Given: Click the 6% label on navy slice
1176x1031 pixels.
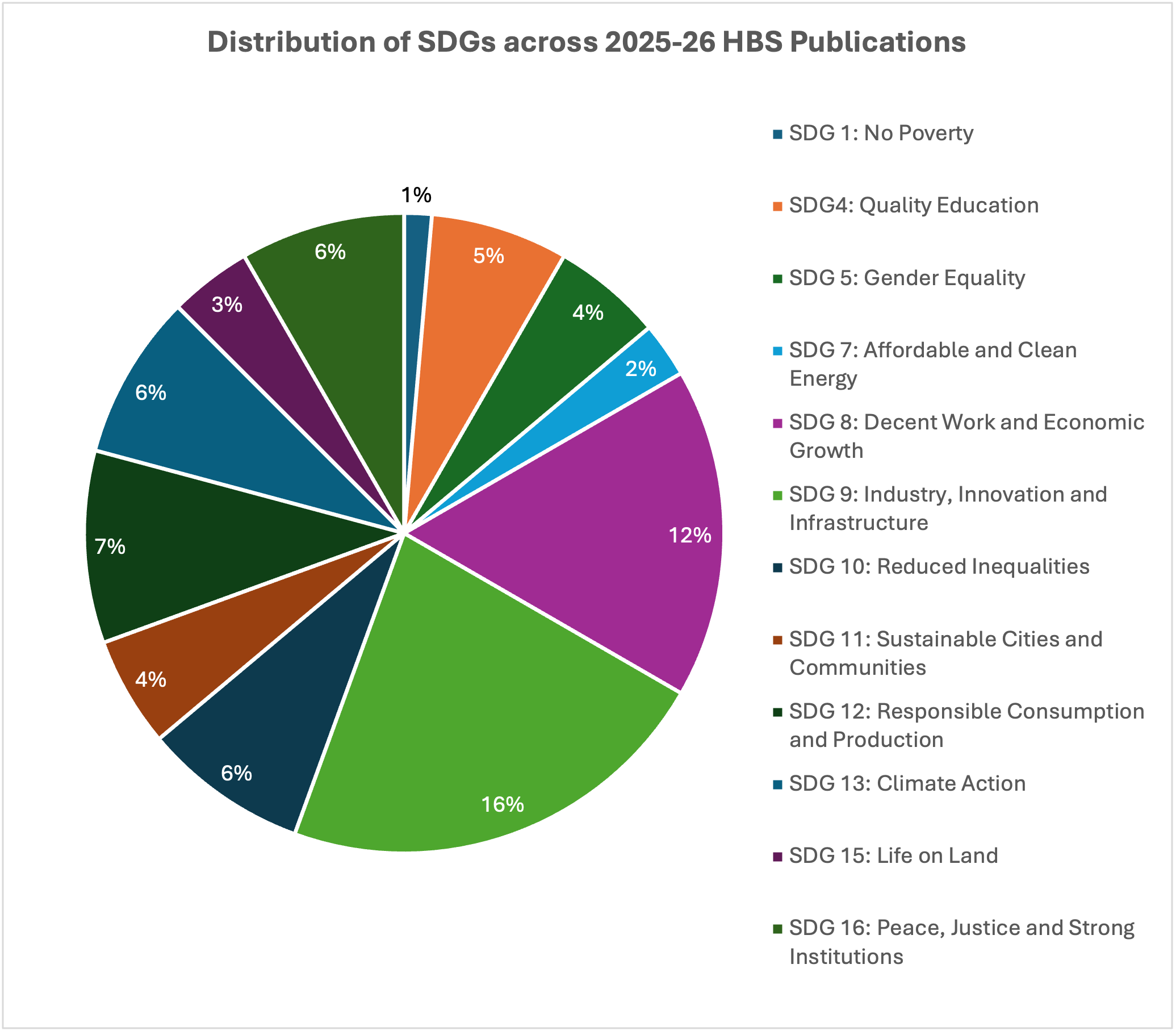Looking at the screenshot, I should point(236,774).
